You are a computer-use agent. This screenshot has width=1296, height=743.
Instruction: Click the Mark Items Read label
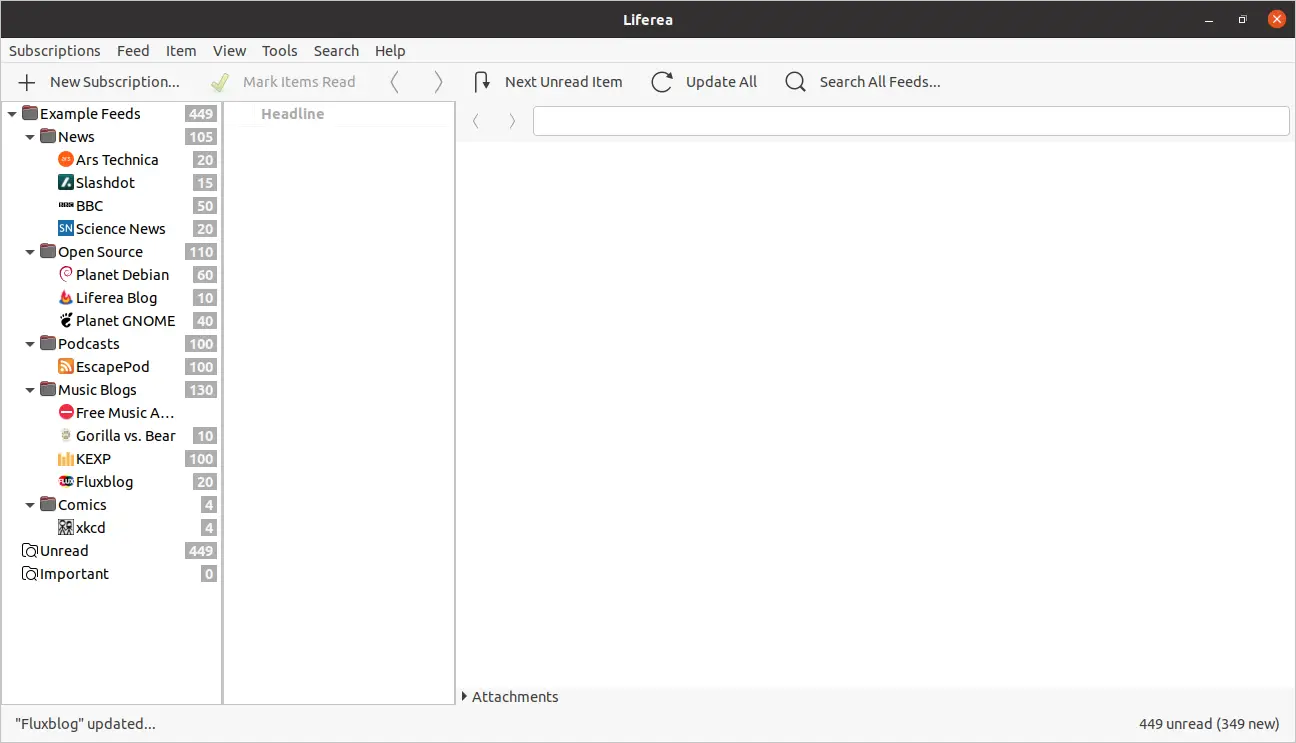[299, 82]
